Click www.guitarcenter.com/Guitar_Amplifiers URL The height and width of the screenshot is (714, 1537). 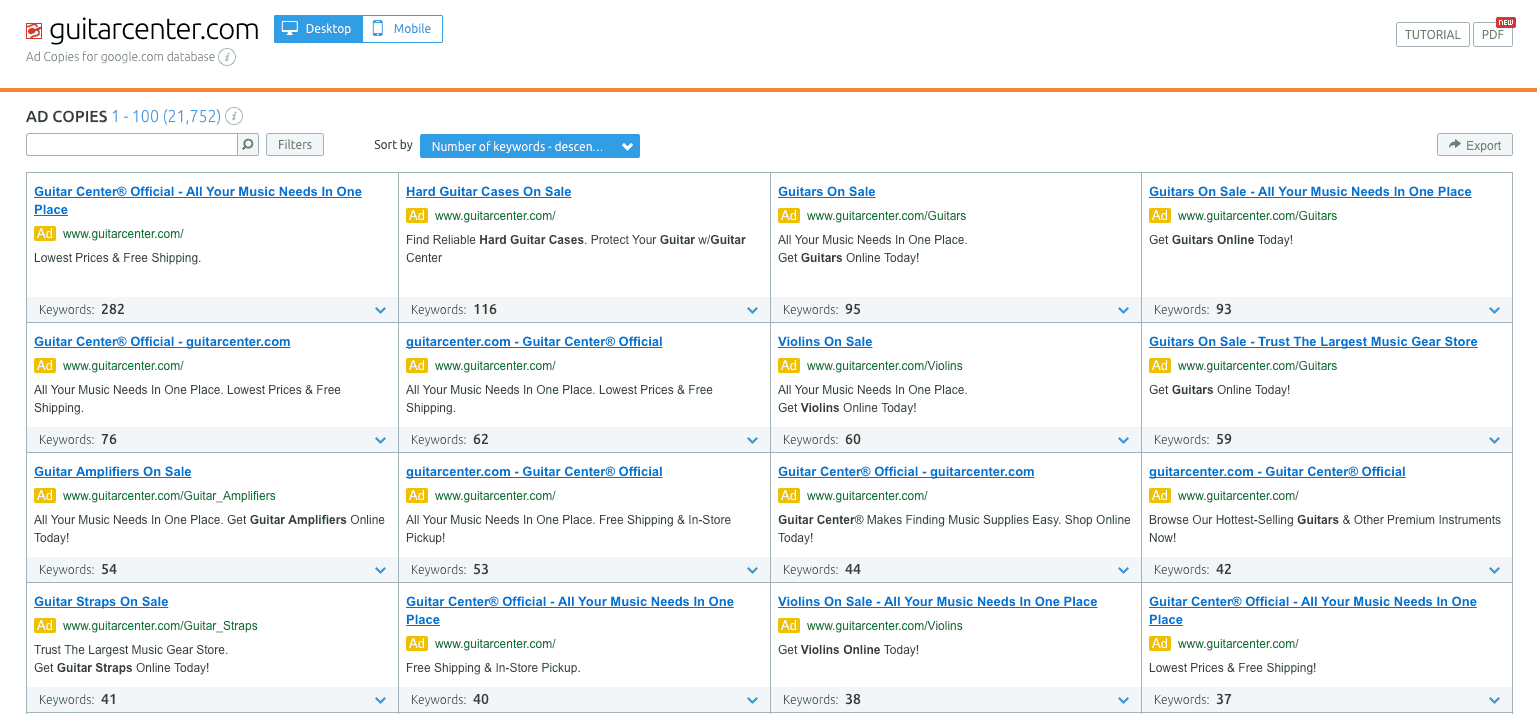tap(169, 496)
